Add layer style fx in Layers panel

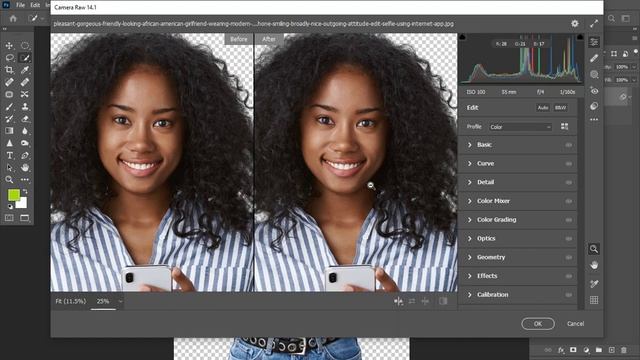[561, 350]
